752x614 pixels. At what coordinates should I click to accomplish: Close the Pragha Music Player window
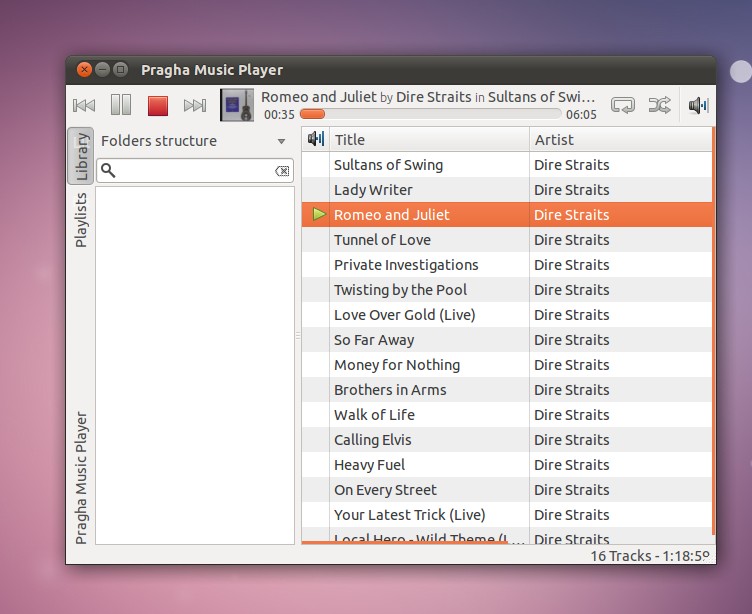(84, 70)
